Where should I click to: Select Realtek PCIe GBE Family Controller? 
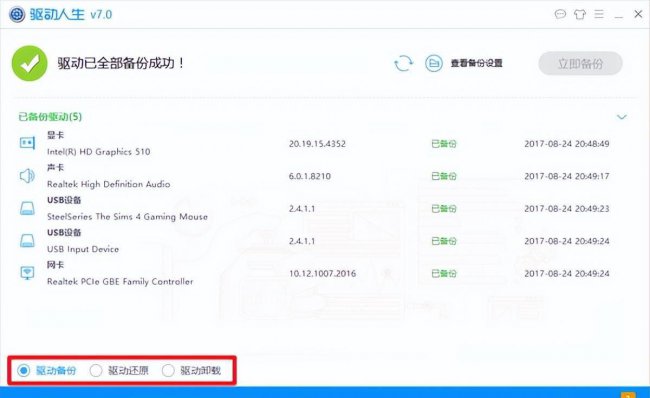120,282
